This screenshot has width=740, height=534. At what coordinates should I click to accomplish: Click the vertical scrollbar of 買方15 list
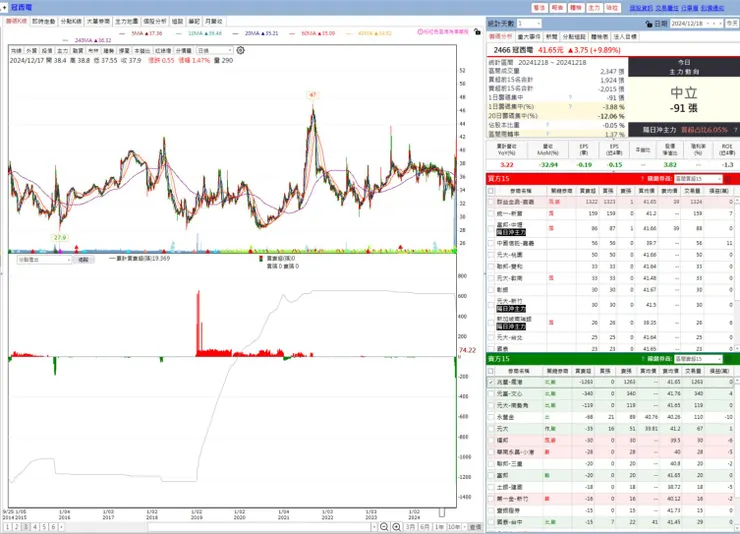tap(737, 274)
